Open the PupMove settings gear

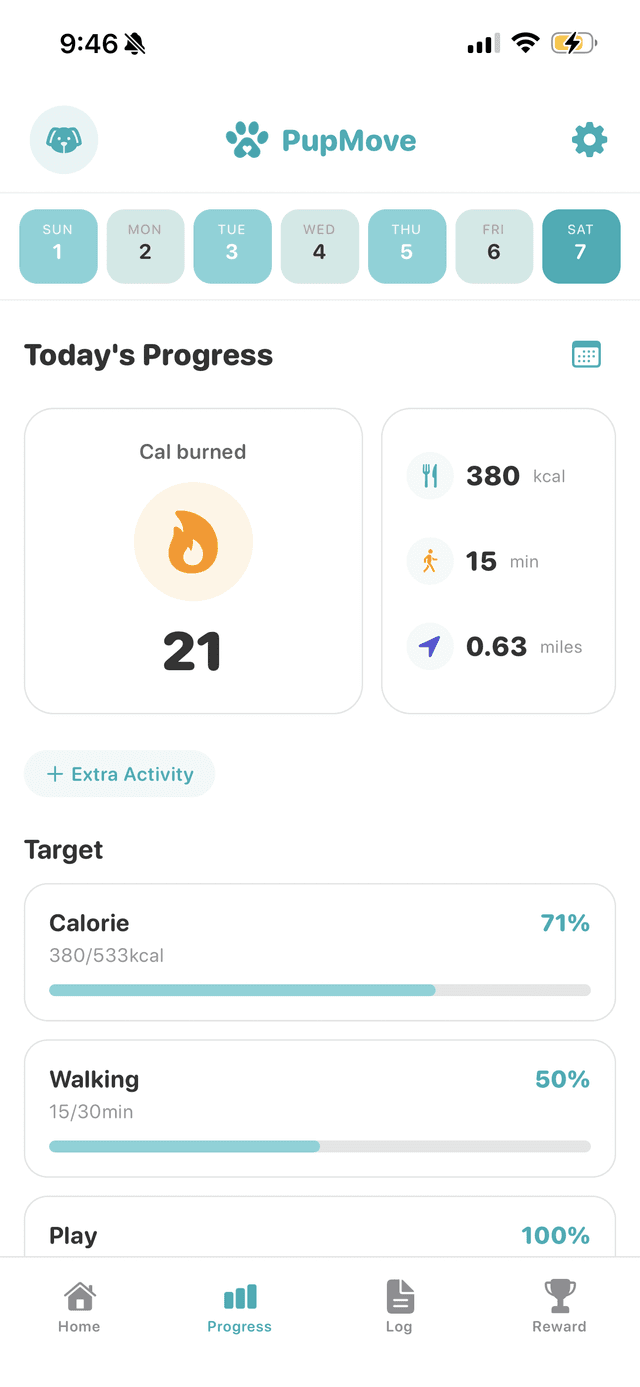589,140
